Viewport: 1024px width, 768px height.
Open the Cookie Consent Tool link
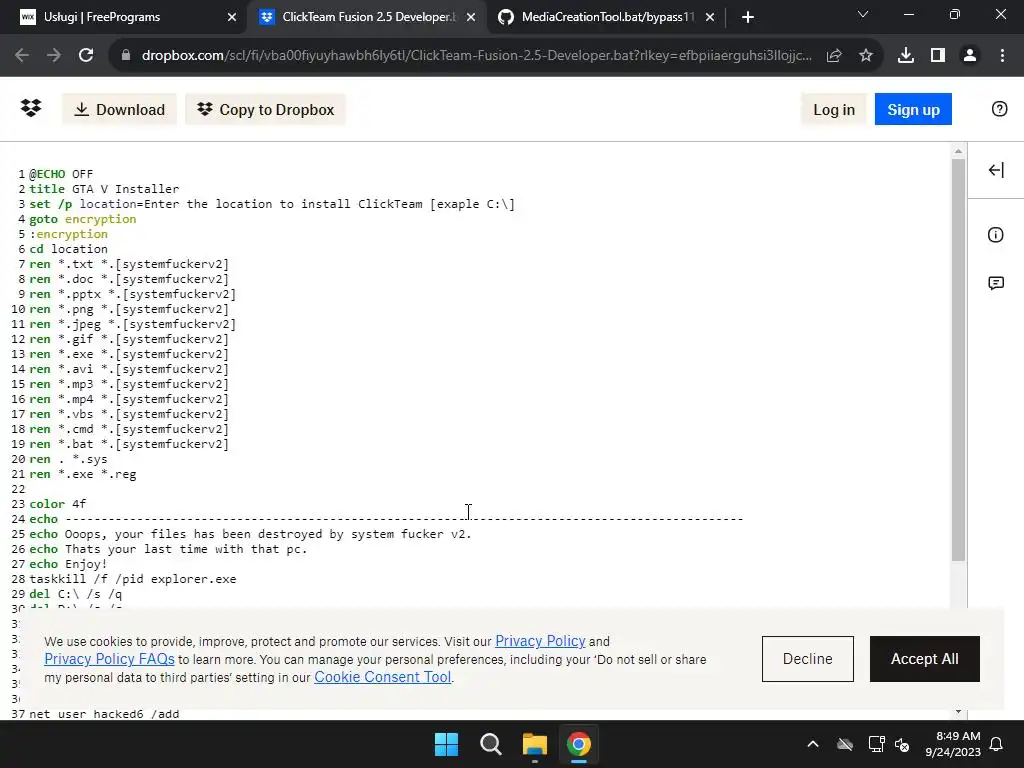tap(383, 677)
